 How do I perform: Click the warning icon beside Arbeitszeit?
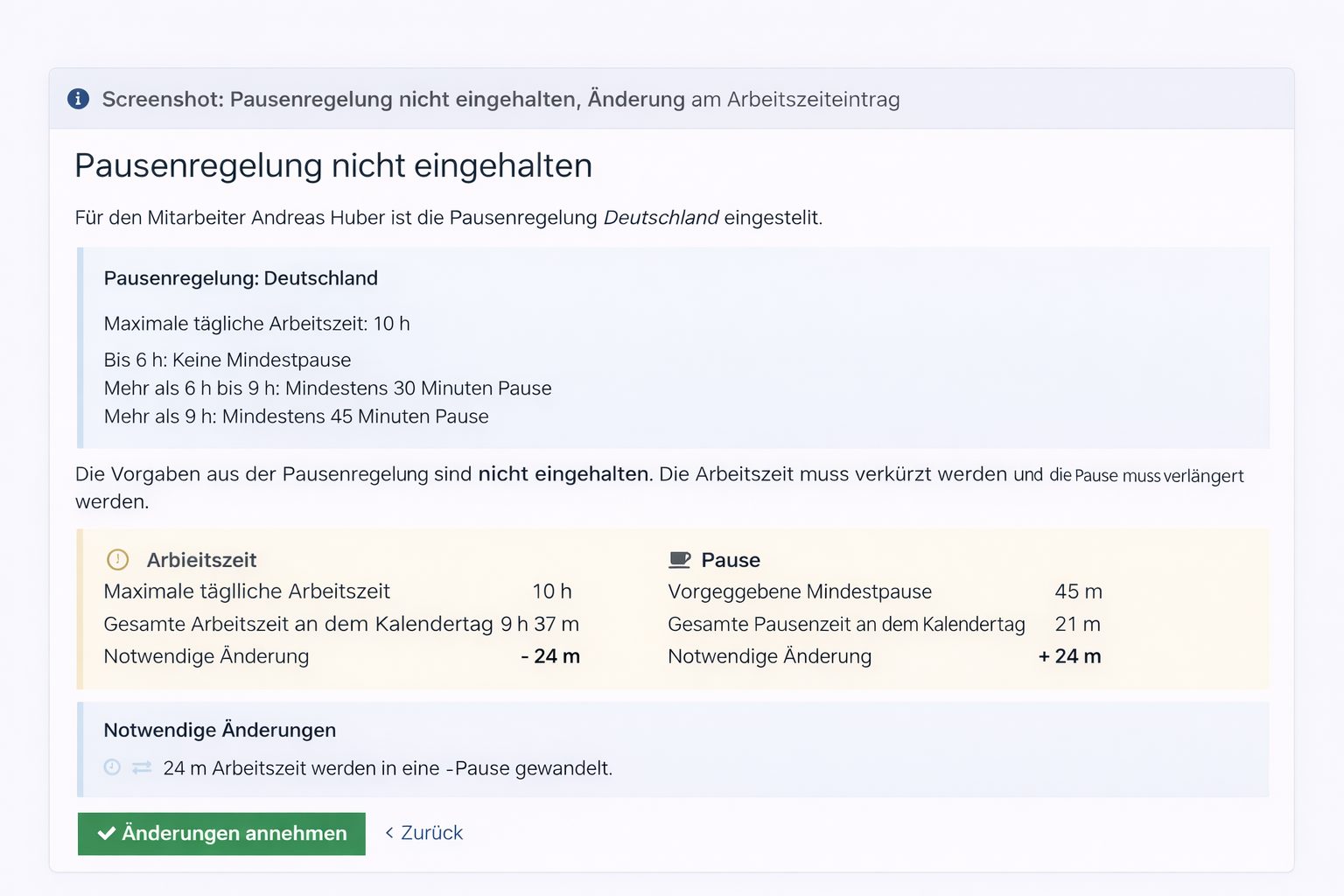tap(117, 560)
